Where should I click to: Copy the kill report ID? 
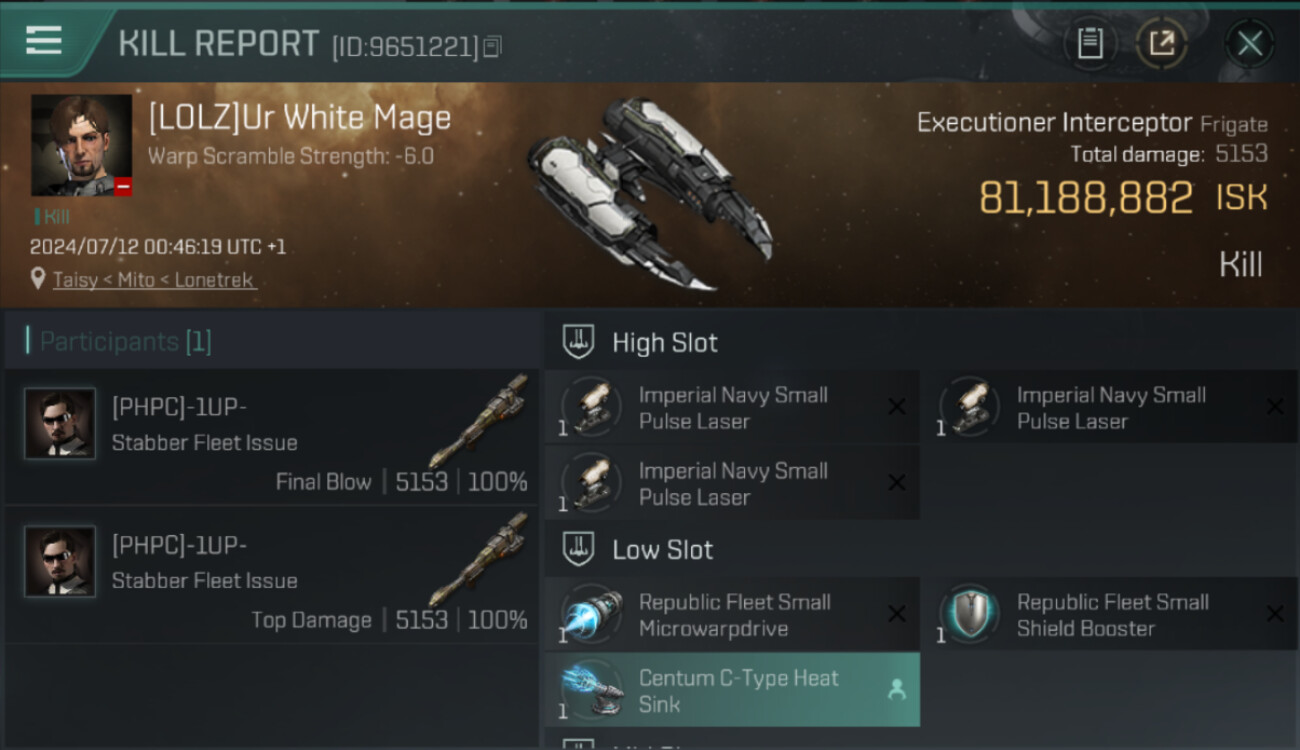(492, 47)
